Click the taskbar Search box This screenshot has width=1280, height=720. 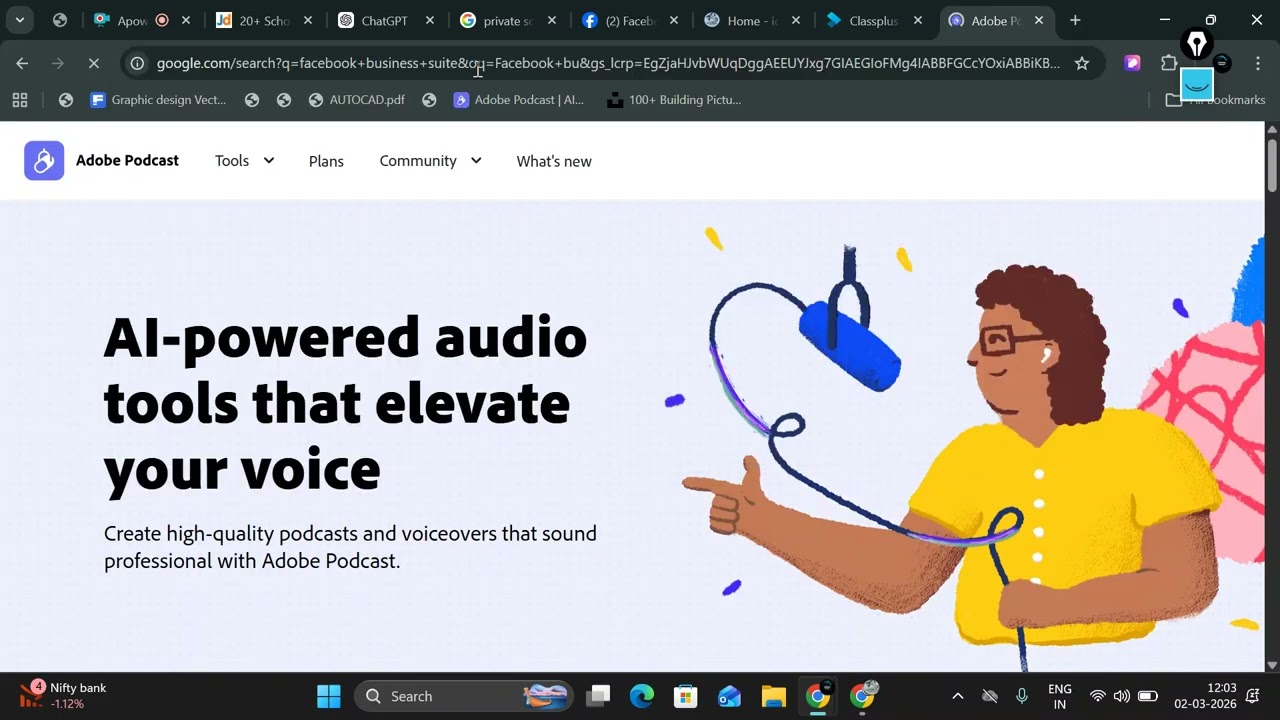[x=465, y=696]
